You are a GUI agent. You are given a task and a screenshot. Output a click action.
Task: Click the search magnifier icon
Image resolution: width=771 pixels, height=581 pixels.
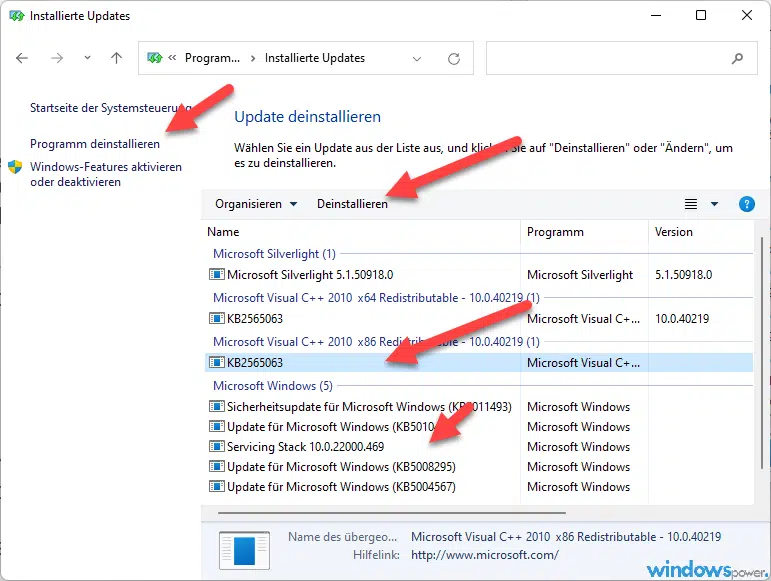(x=738, y=59)
